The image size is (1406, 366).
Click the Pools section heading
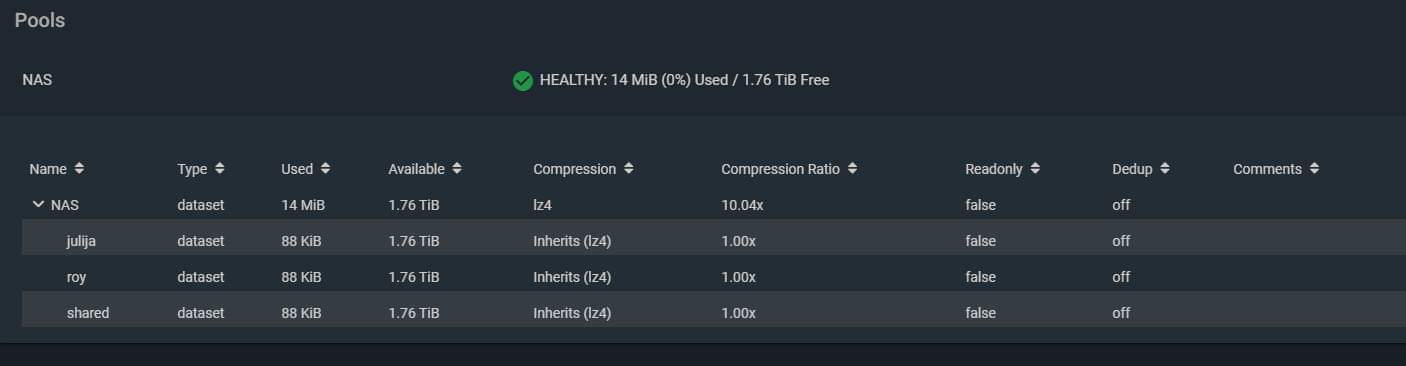[x=40, y=20]
